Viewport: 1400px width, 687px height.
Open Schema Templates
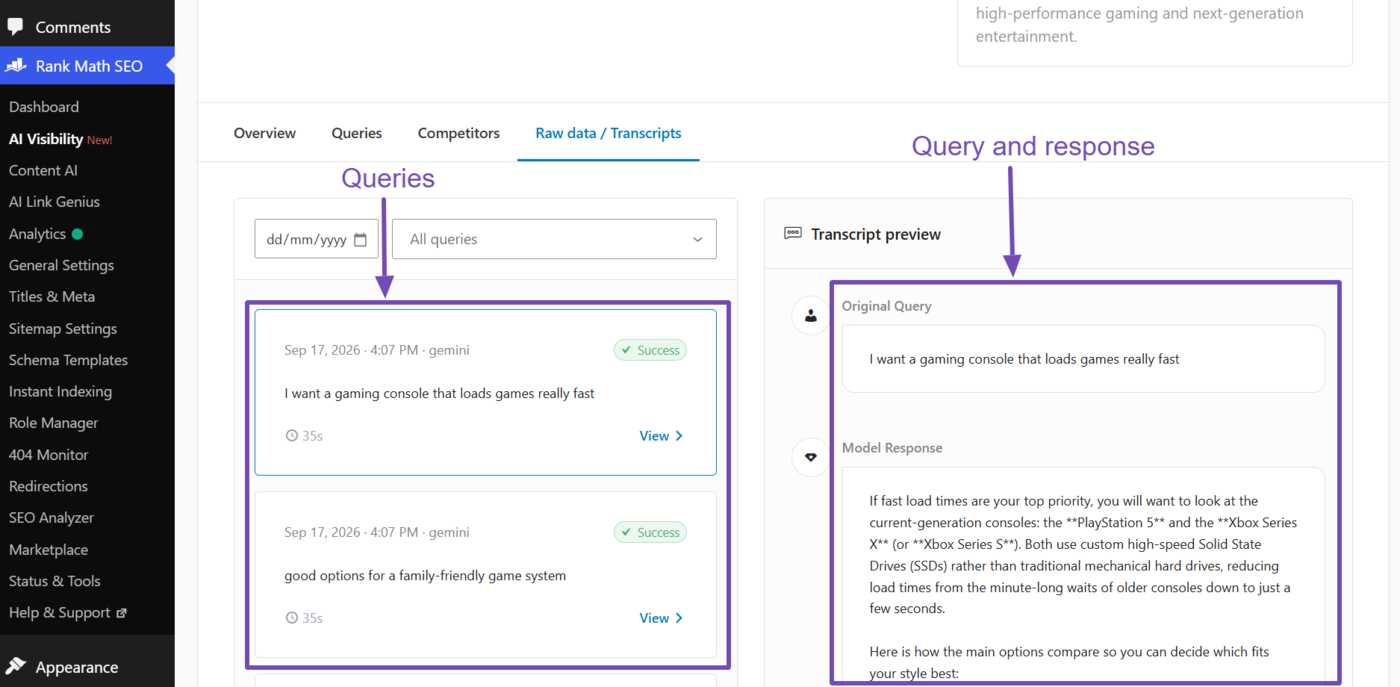[x=68, y=360]
